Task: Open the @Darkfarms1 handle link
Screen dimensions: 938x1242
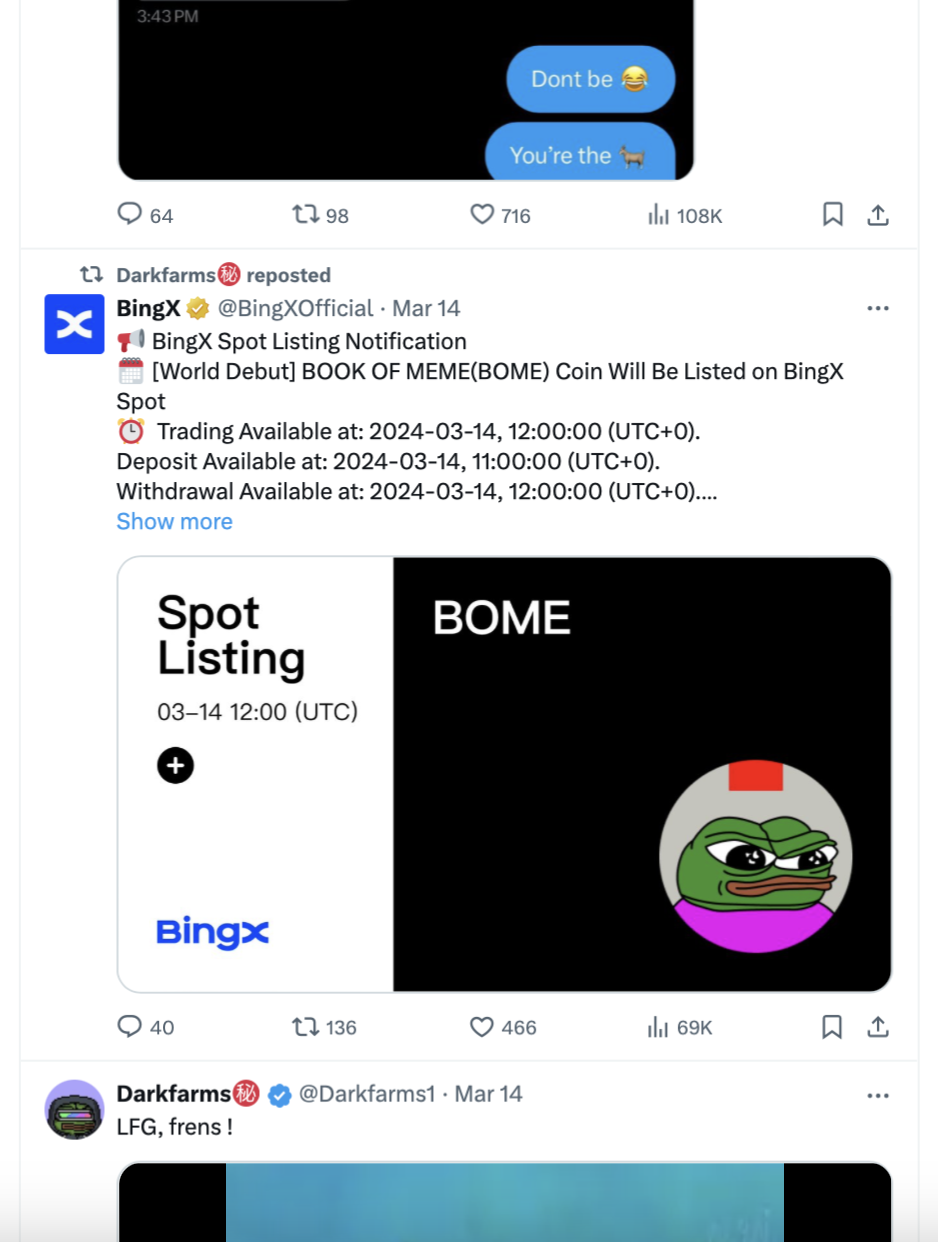Action: click(367, 1094)
